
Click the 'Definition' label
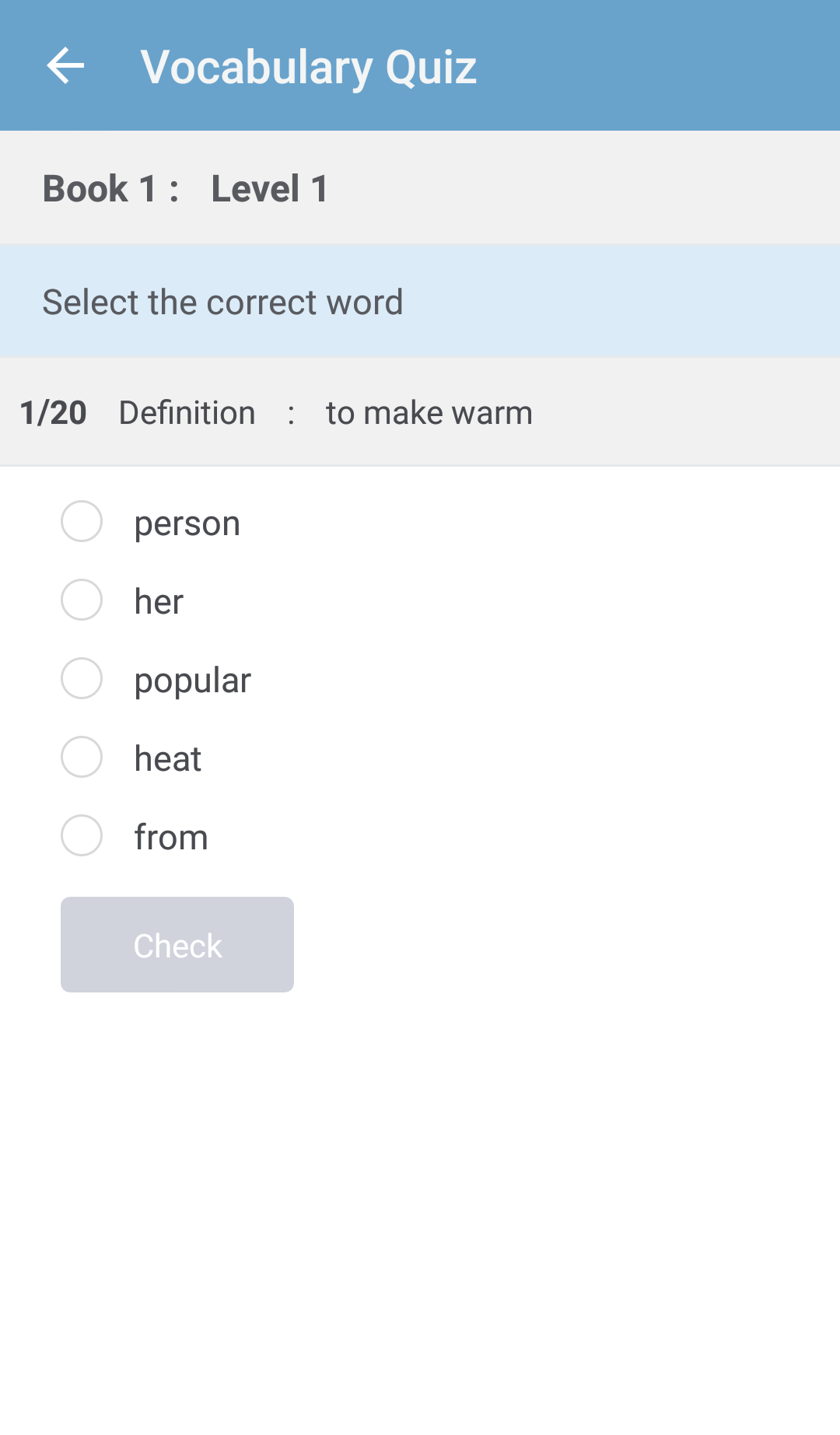tap(187, 413)
